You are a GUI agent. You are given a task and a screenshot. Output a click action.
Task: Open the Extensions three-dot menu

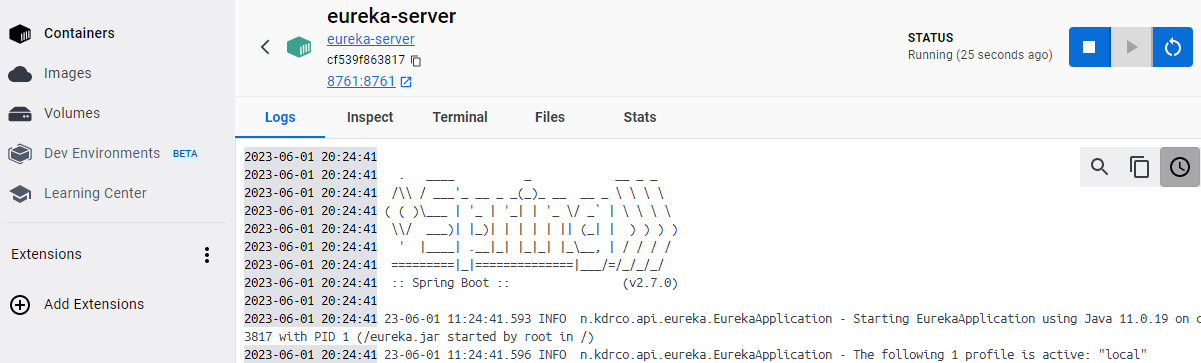pyautogui.click(x=207, y=255)
